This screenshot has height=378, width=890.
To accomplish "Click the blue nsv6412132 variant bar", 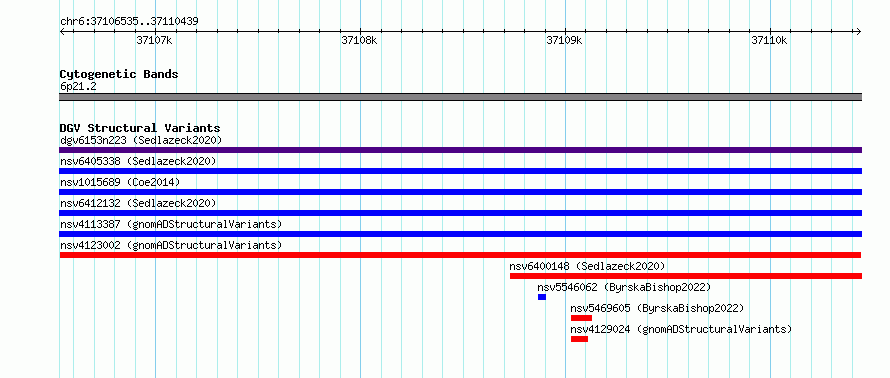I will click(x=460, y=213).
